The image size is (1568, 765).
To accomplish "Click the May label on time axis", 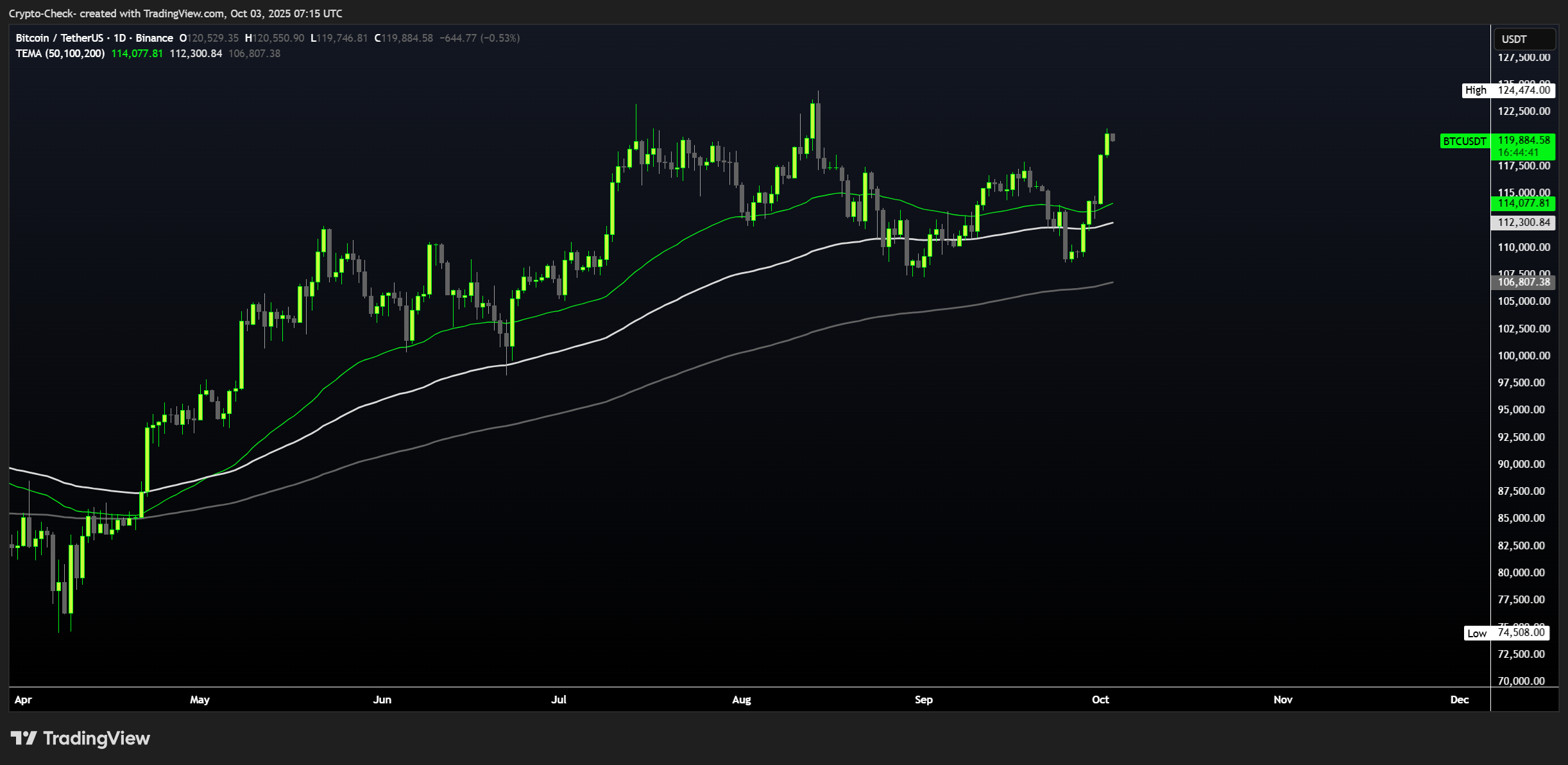I will tap(200, 700).
